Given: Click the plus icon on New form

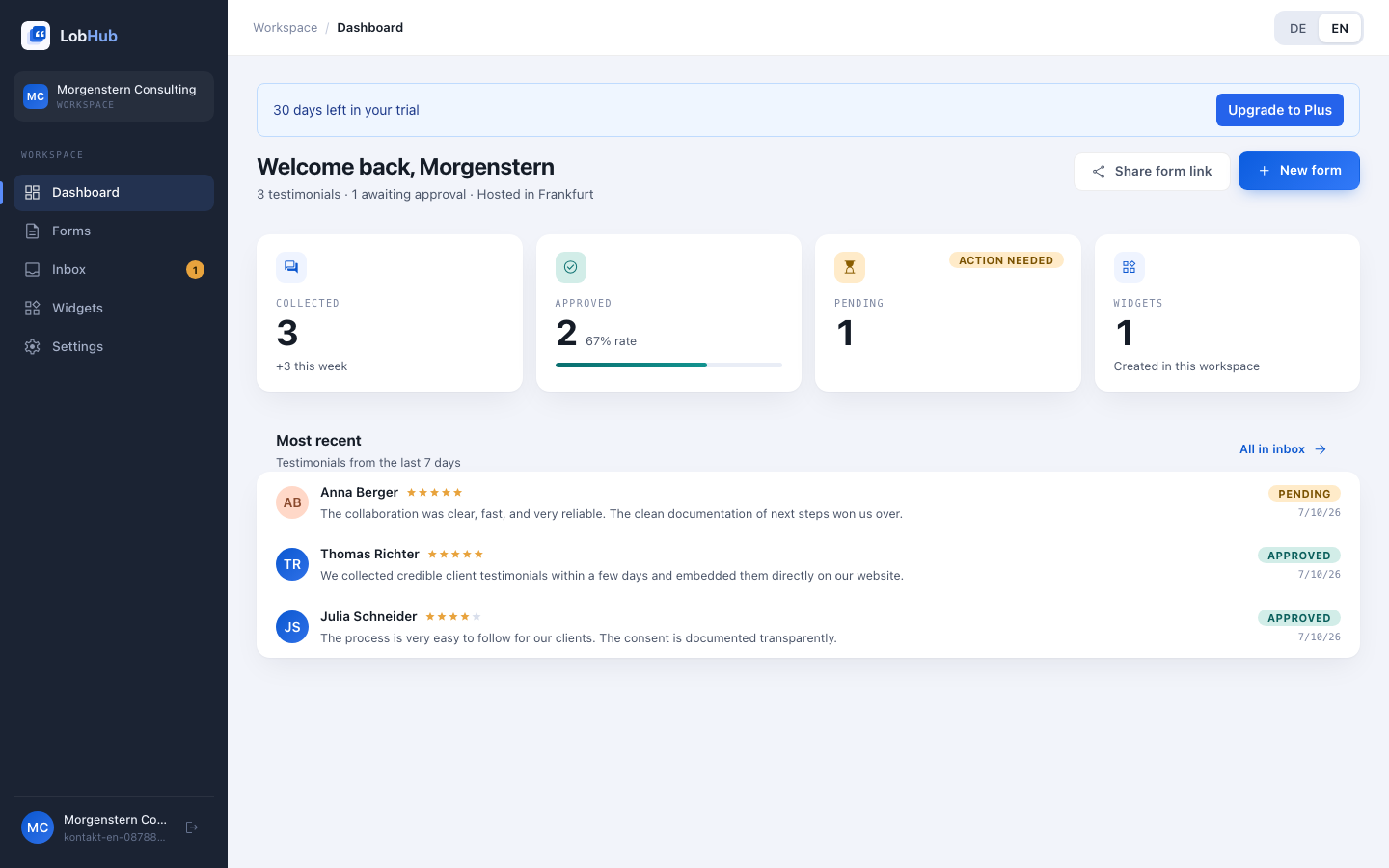Looking at the screenshot, I should click(1264, 171).
